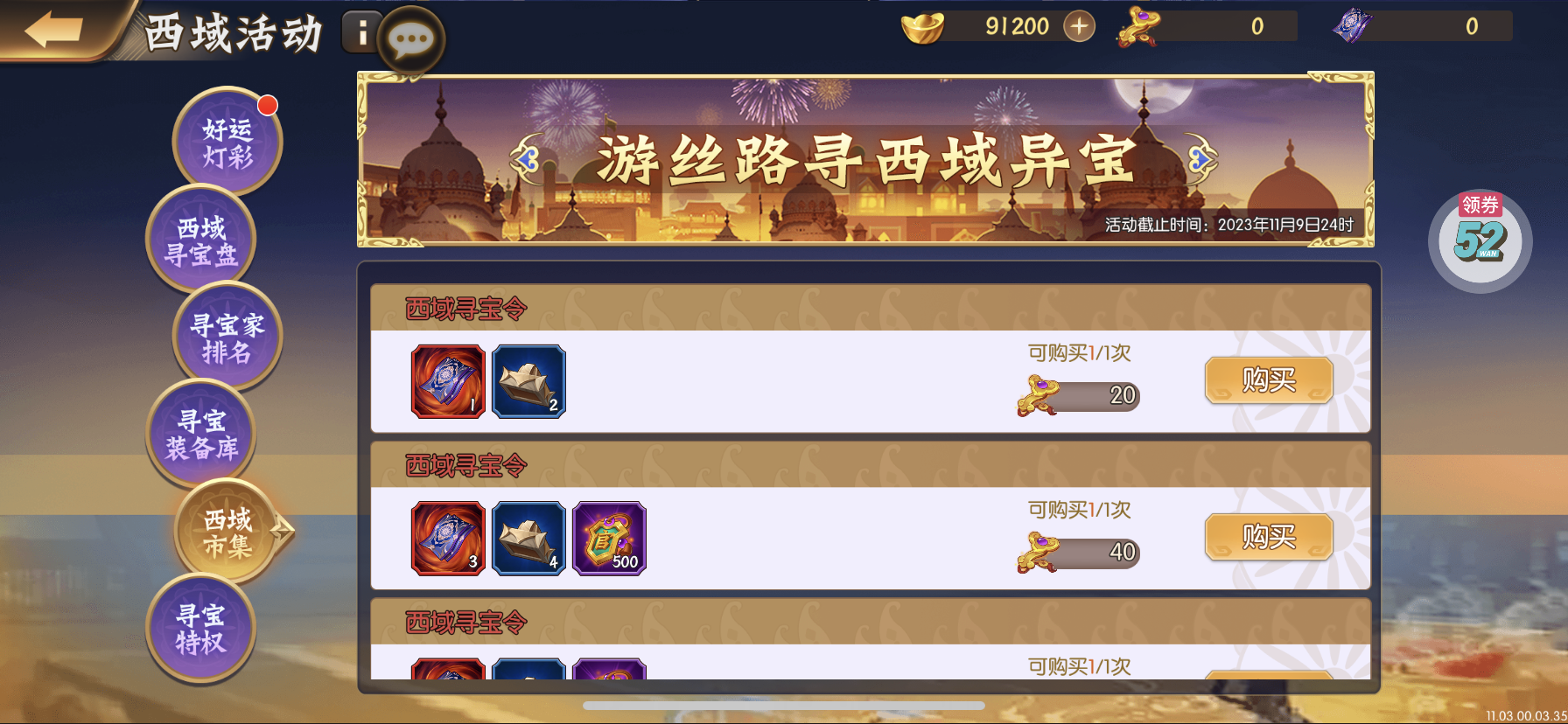Open the 寻宝家排名 ranking tab
This screenshot has height=724, width=1568.
point(227,338)
